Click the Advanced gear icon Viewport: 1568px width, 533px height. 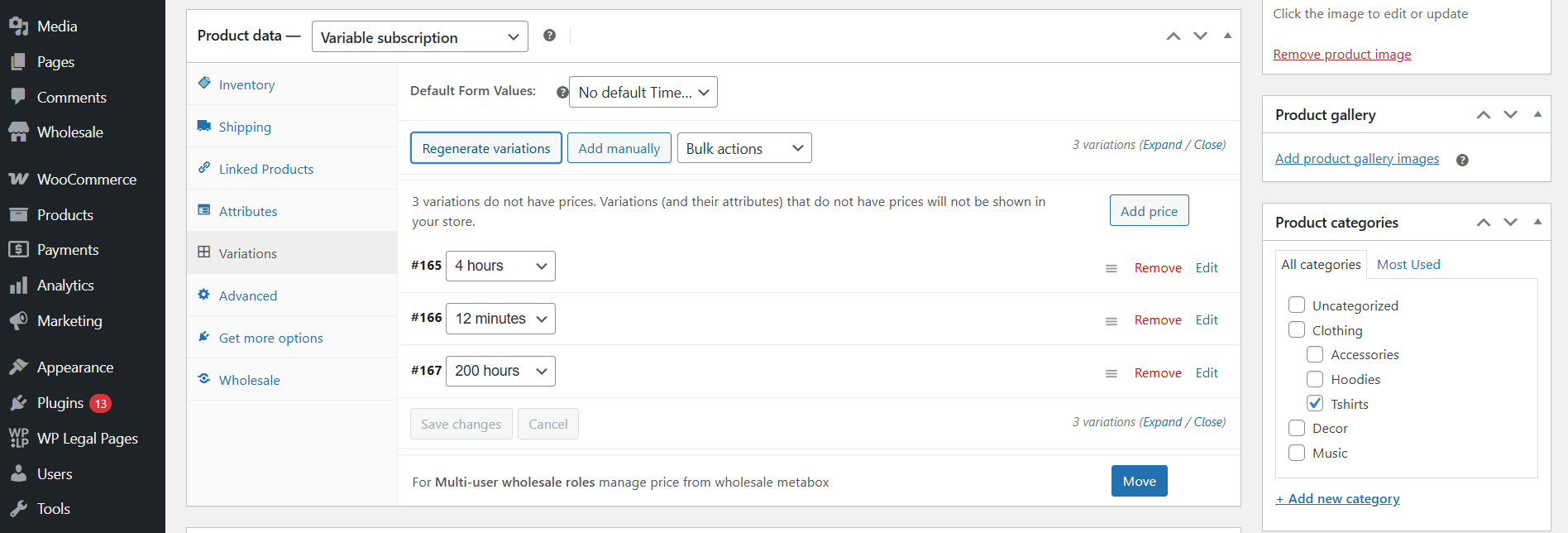click(x=204, y=295)
